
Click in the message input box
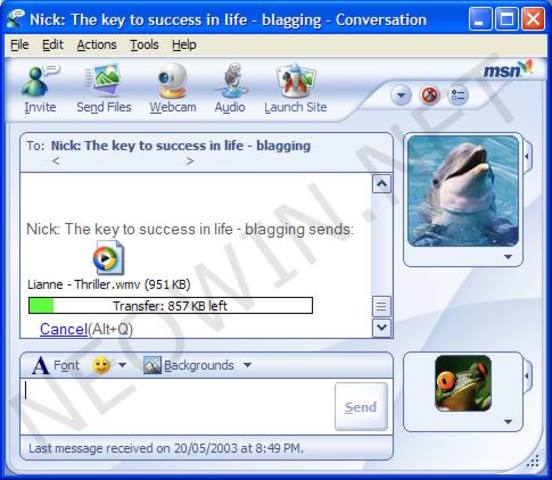pyautogui.click(x=177, y=407)
